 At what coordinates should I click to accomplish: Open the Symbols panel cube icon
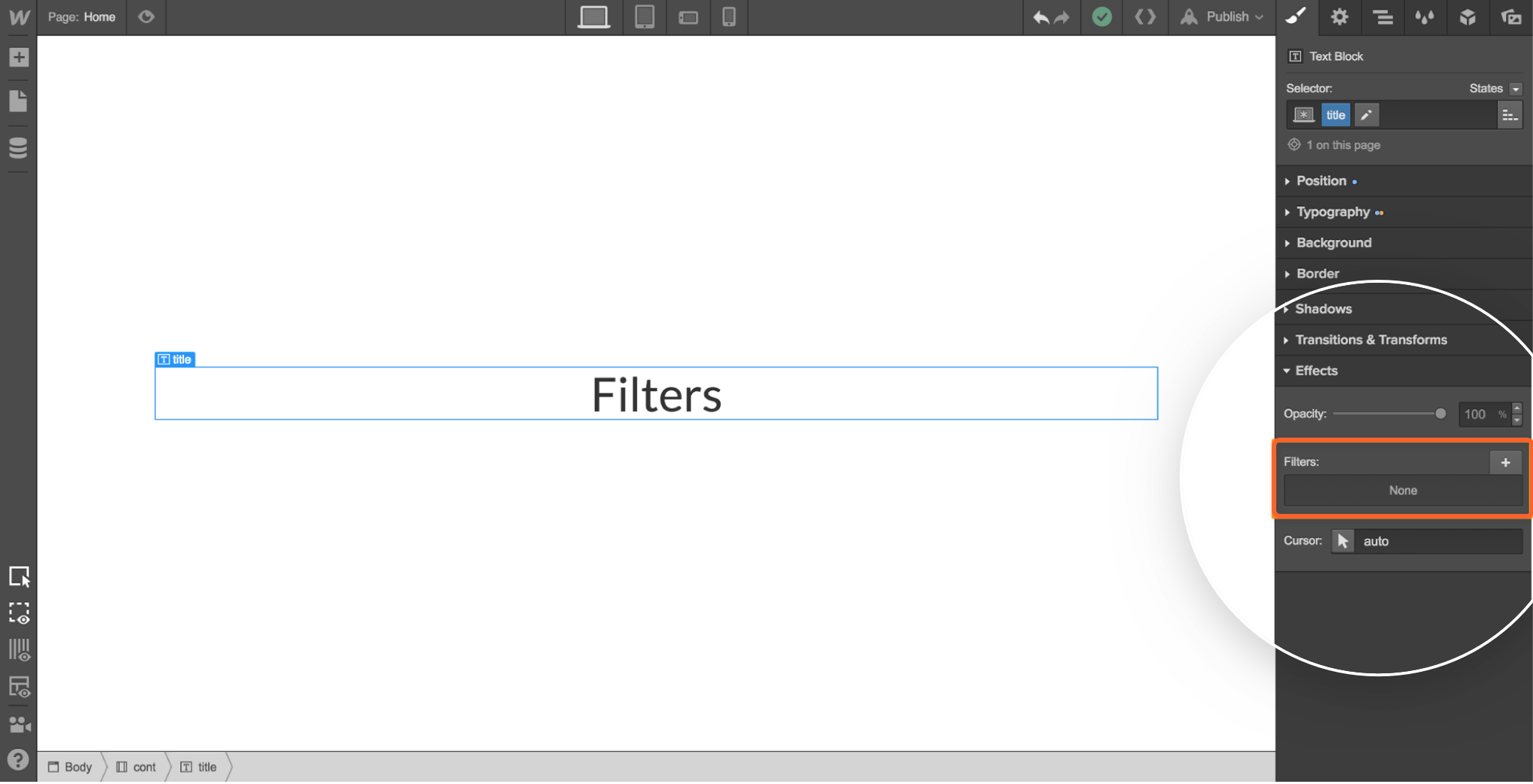(1469, 17)
